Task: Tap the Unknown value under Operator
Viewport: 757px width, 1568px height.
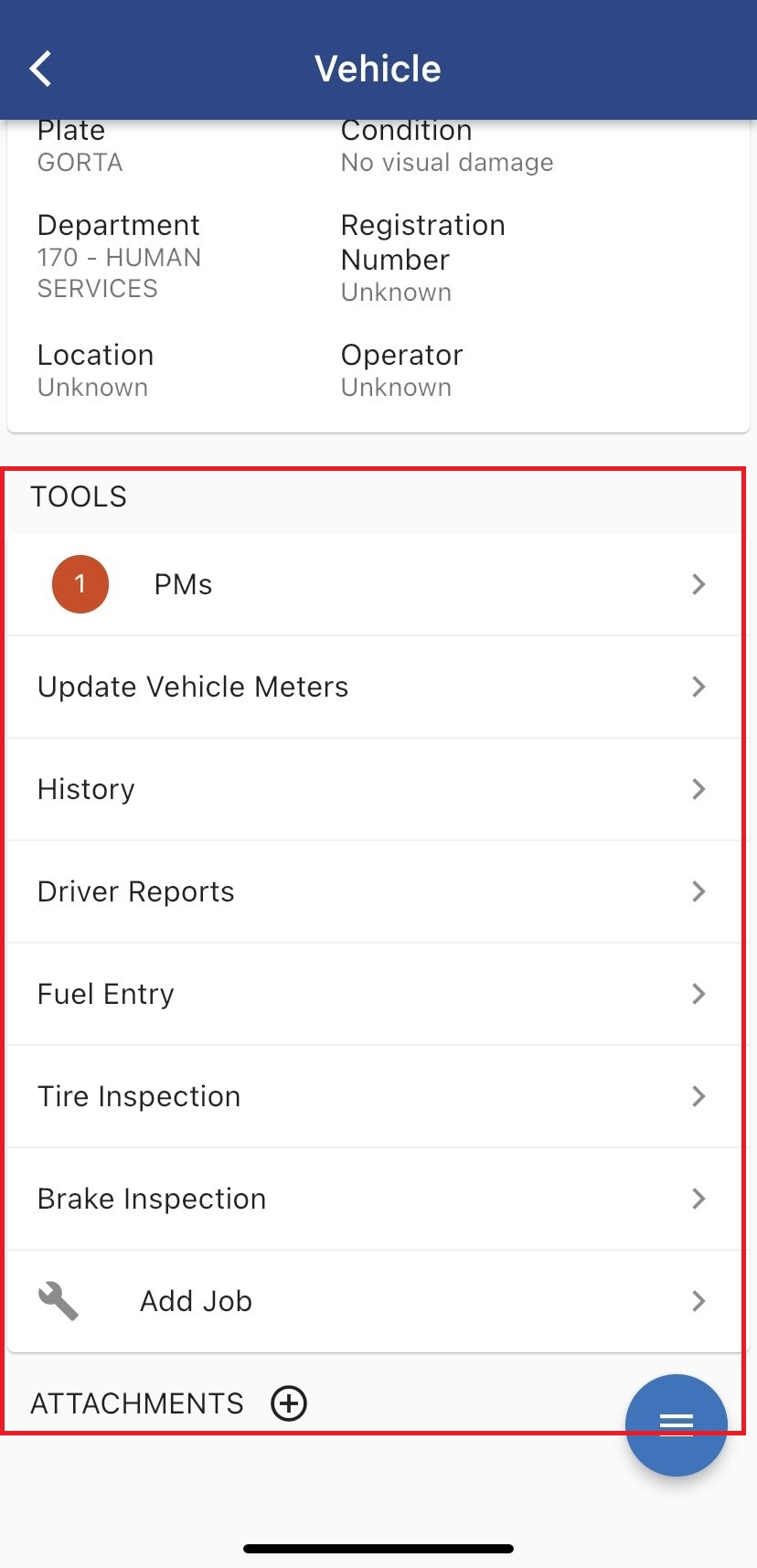Action: [x=396, y=387]
